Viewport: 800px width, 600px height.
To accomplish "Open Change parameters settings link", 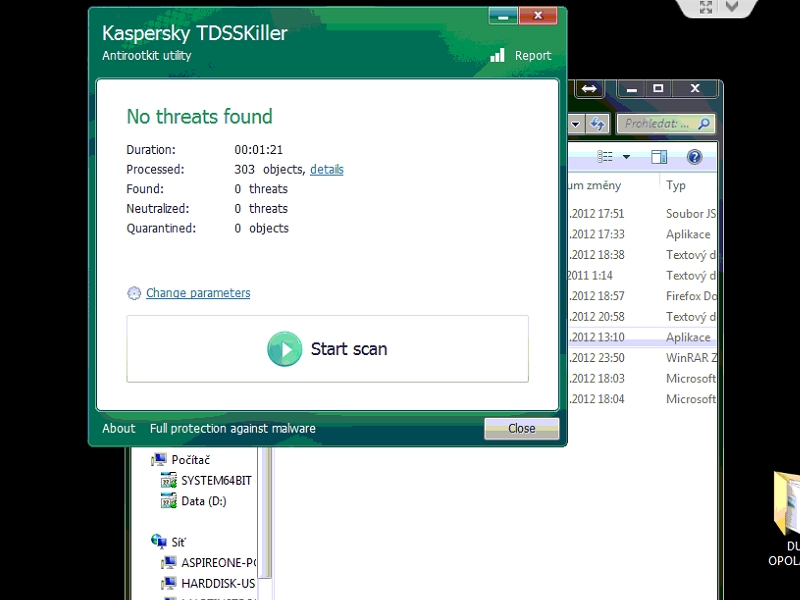I will (x=198, y=293).
